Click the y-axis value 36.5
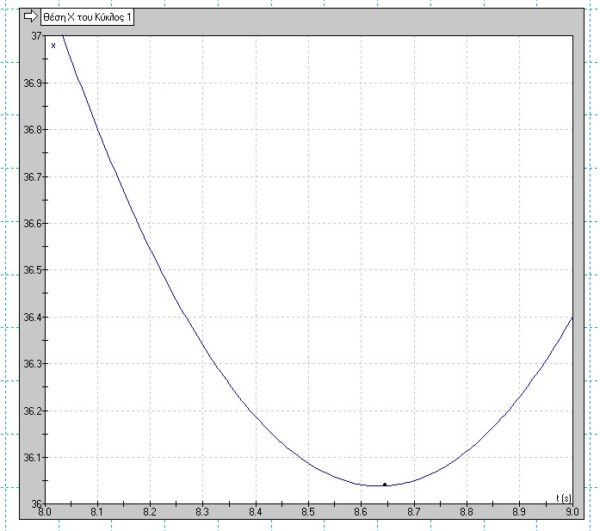The width and height of the screenshot is (600, 531). [33, 270]
